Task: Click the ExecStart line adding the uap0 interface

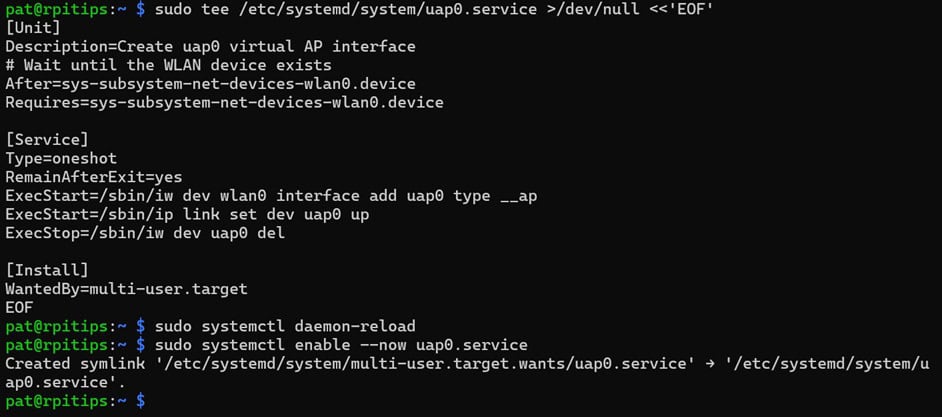Action: click(271, 196)
